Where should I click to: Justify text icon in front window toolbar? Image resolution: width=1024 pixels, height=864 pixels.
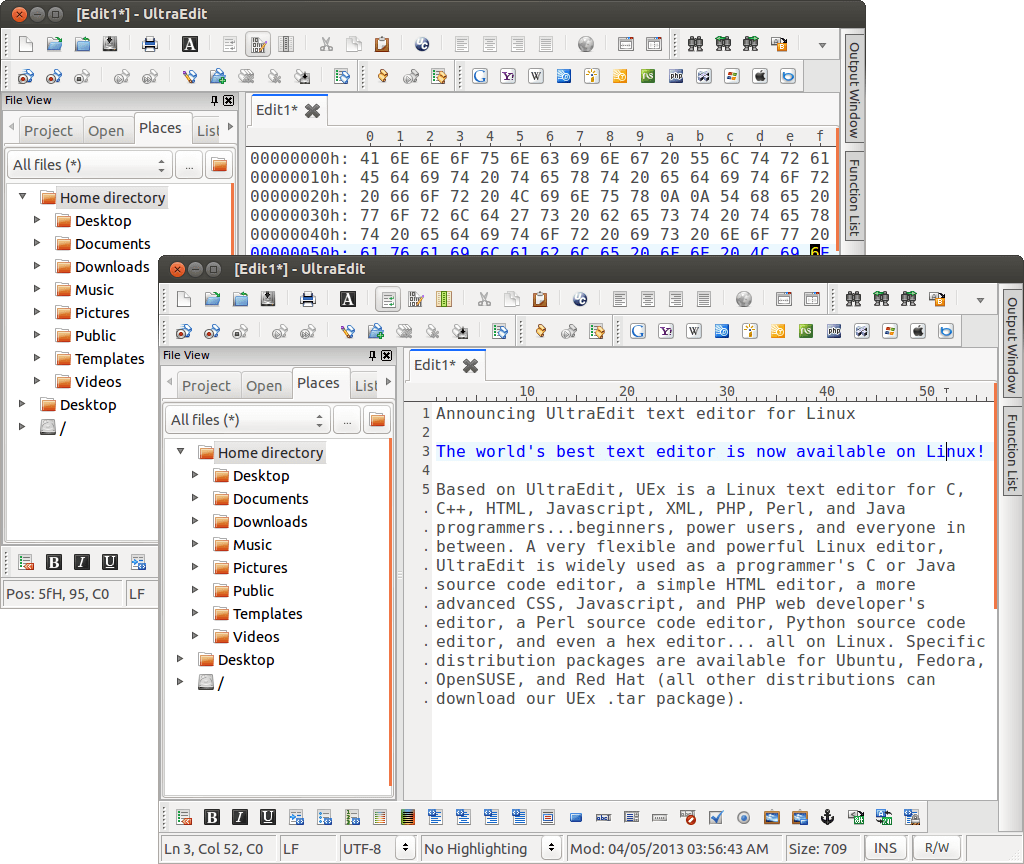pos(703,299)
